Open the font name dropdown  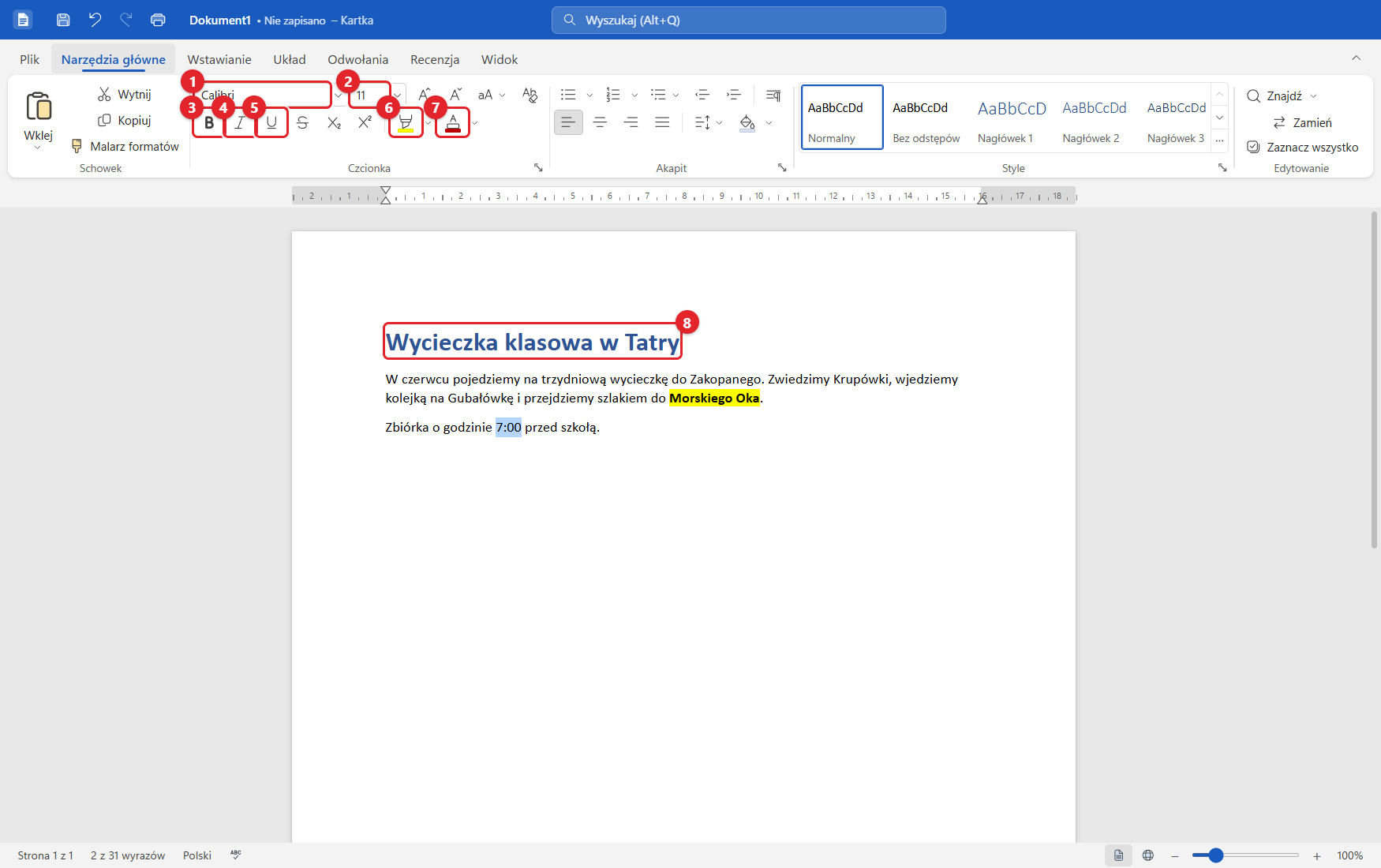(x=339, y=95)
